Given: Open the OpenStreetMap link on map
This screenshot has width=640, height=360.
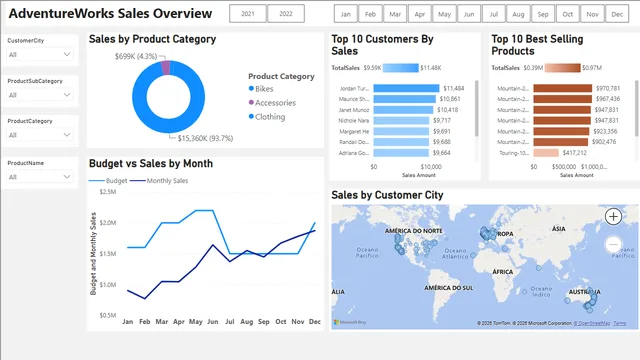Looking at the screenshot, I should pyautogui.click(x=592, y=323).
